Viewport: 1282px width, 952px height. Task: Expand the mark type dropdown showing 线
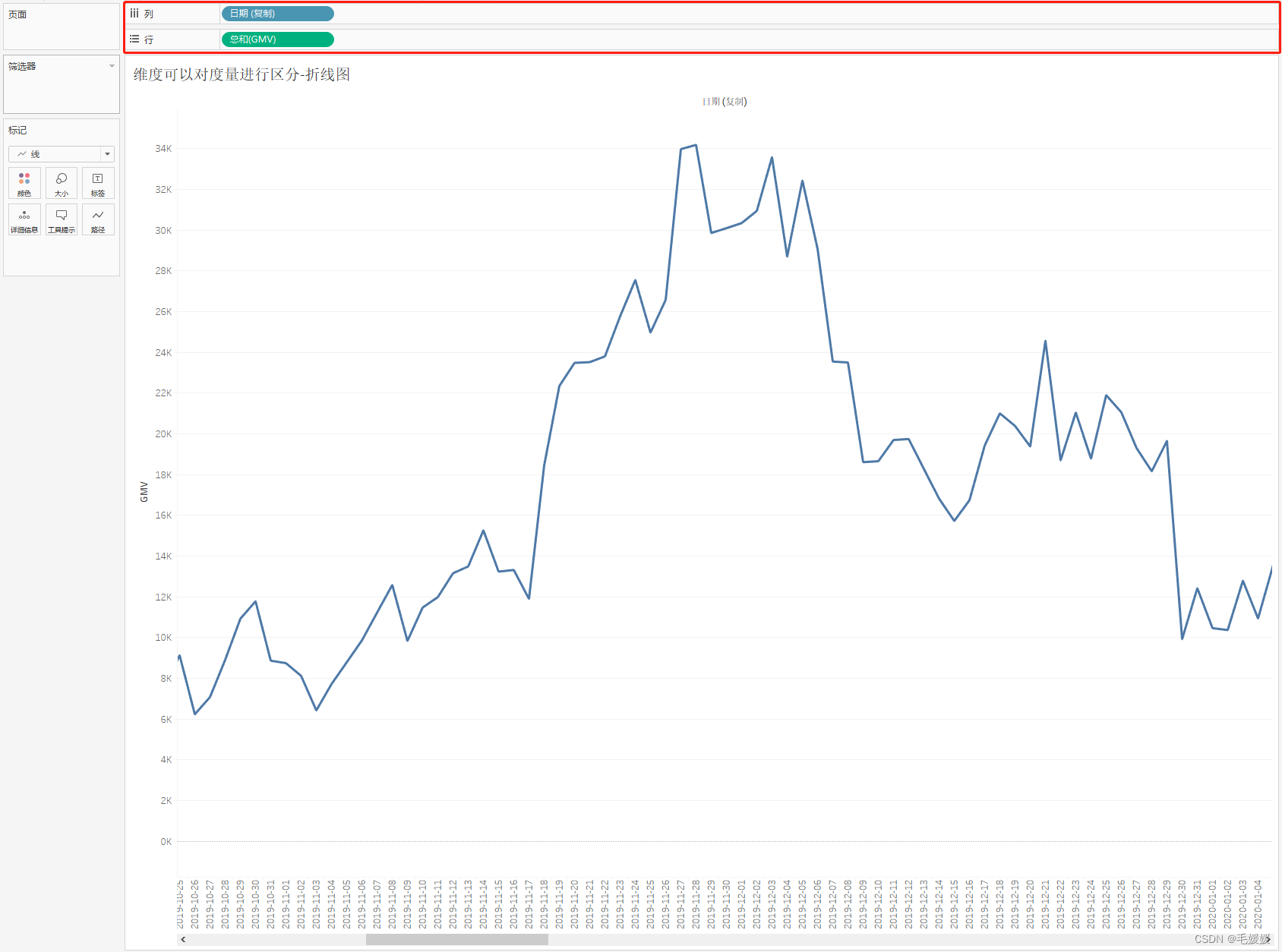coord(107,154)
